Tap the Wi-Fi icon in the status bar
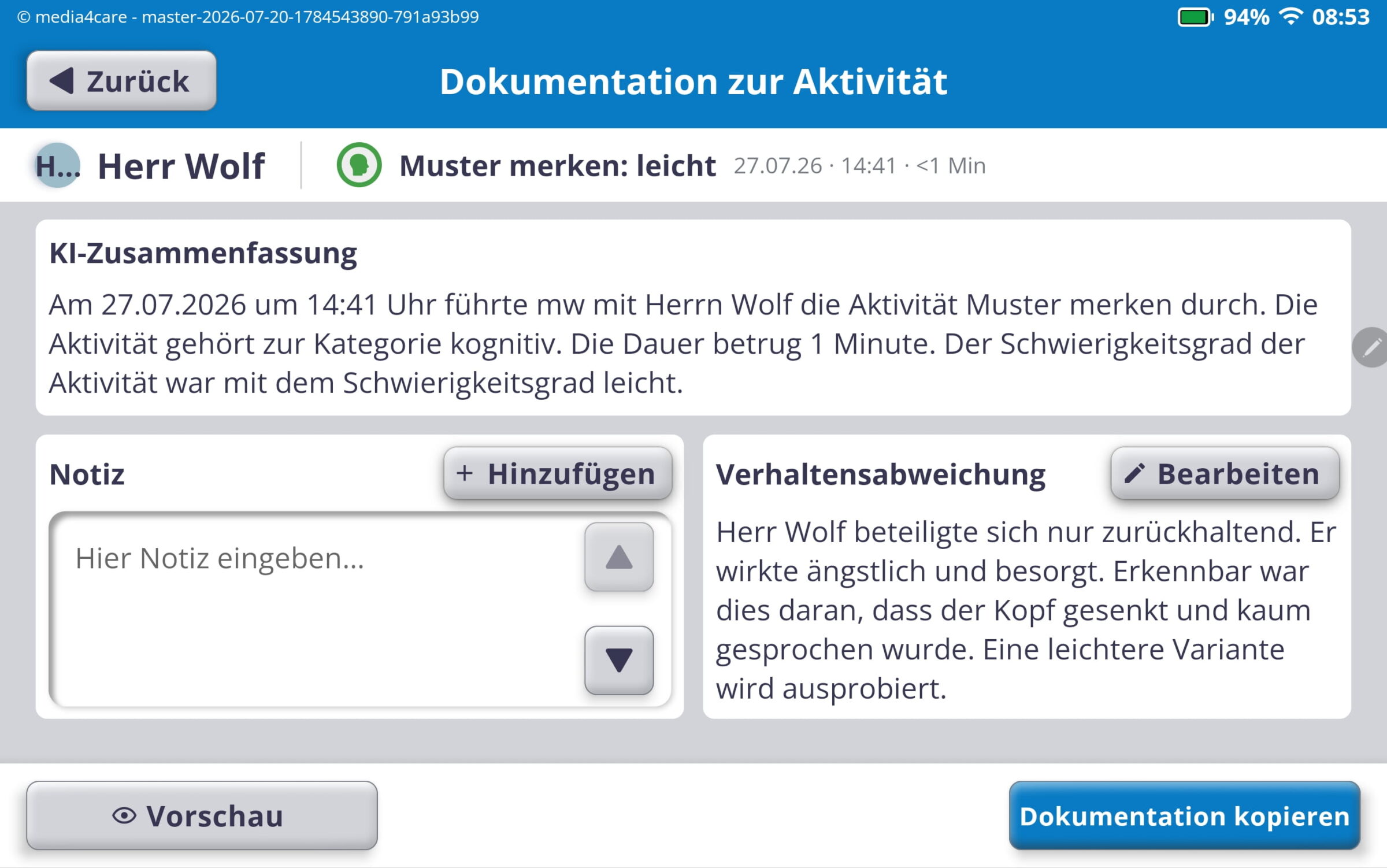1387x868 pixels. point(1290,16)
